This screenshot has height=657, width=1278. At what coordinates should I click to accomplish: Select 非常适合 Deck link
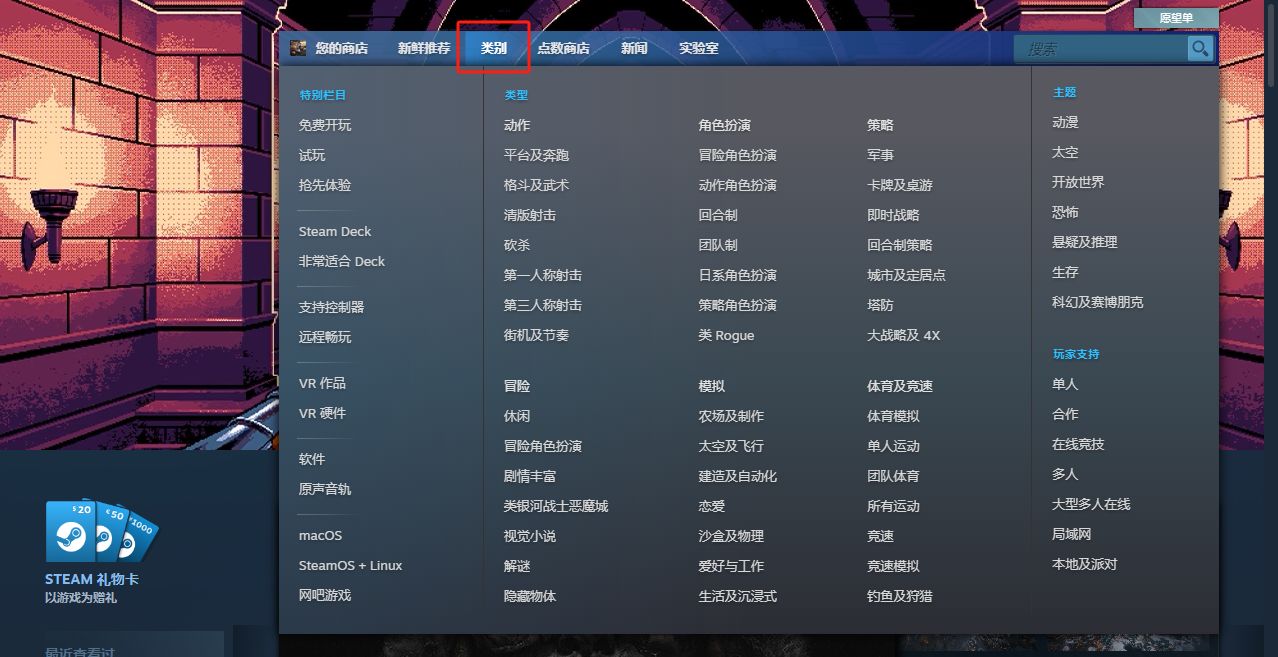click(x=342, y=261)
